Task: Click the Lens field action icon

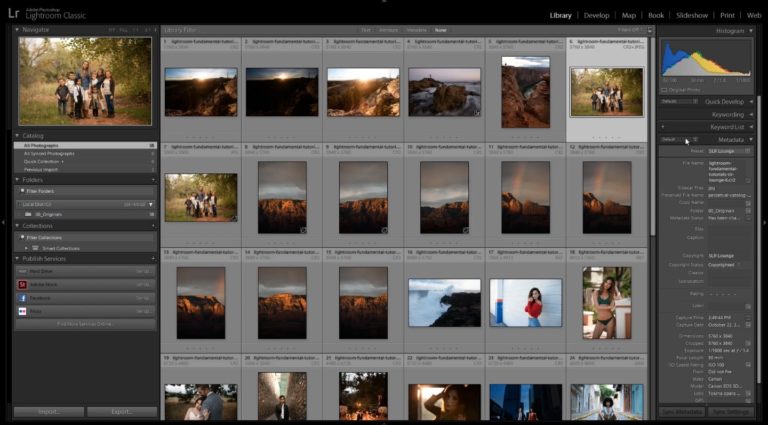Action: click(748, 393)
